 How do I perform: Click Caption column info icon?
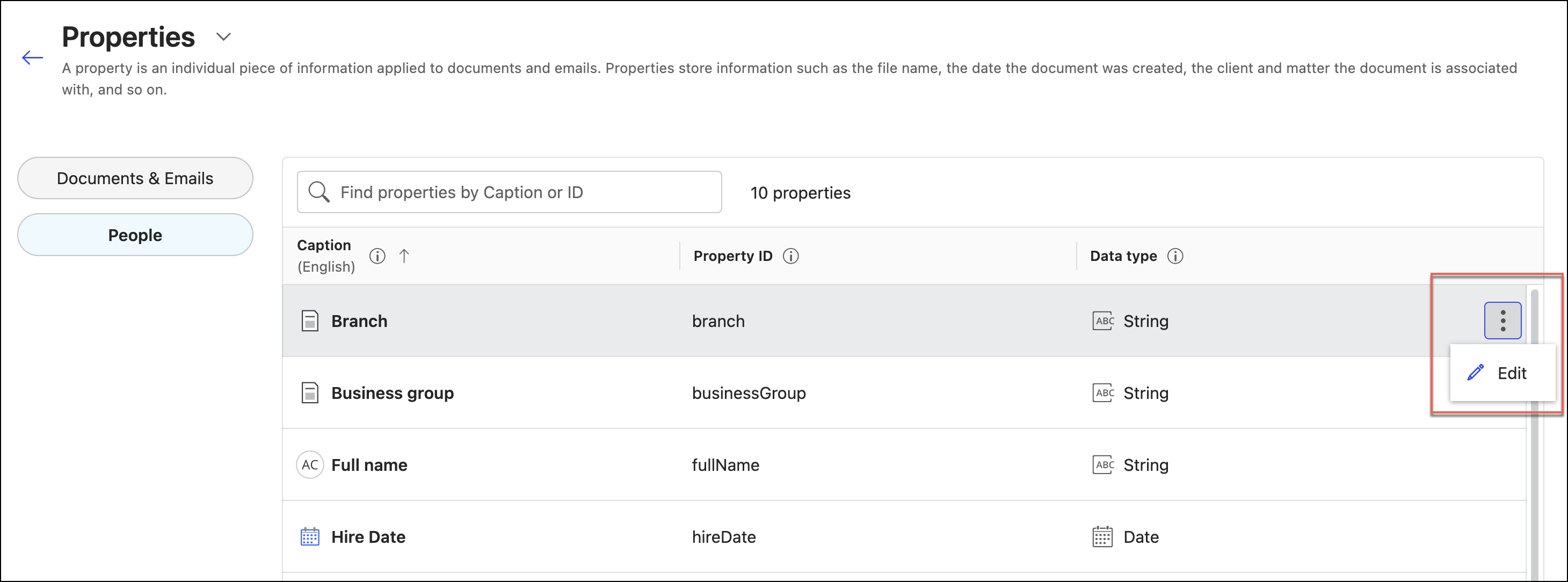click(x=378, y=256)
